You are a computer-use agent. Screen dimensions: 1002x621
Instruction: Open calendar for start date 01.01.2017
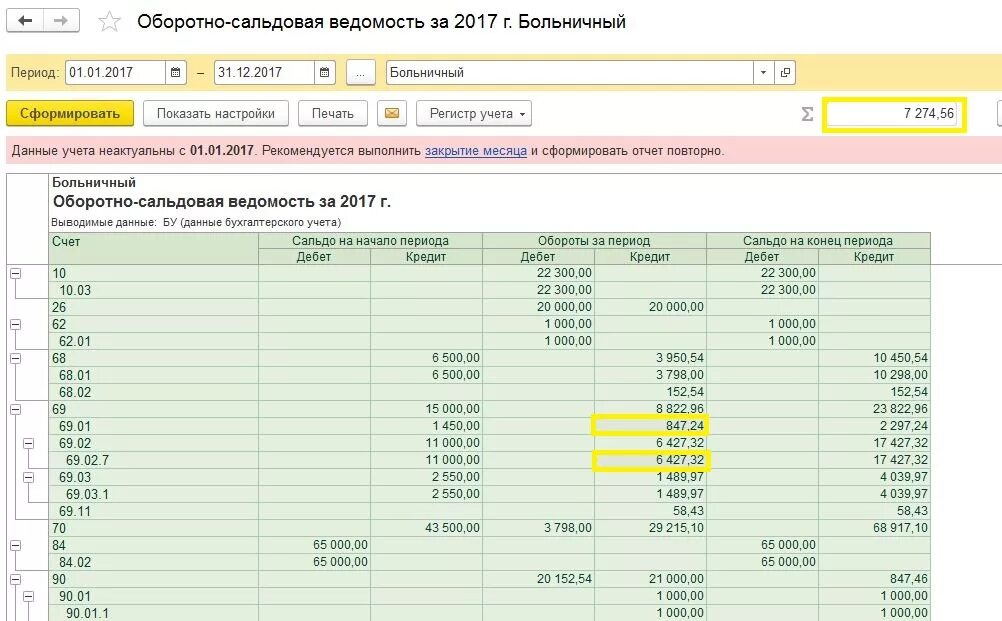(176, 72)
